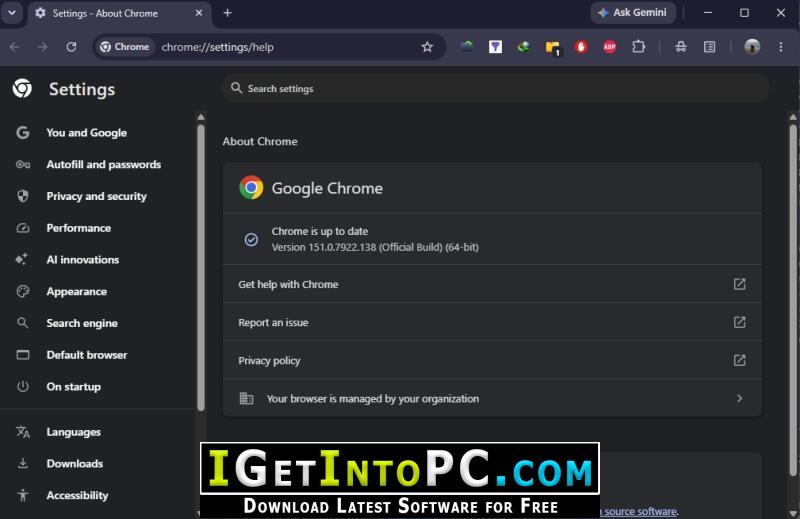Open the incognito-style toolbar icon
Screen dimensions: 800x519
(x=681, y=47)
